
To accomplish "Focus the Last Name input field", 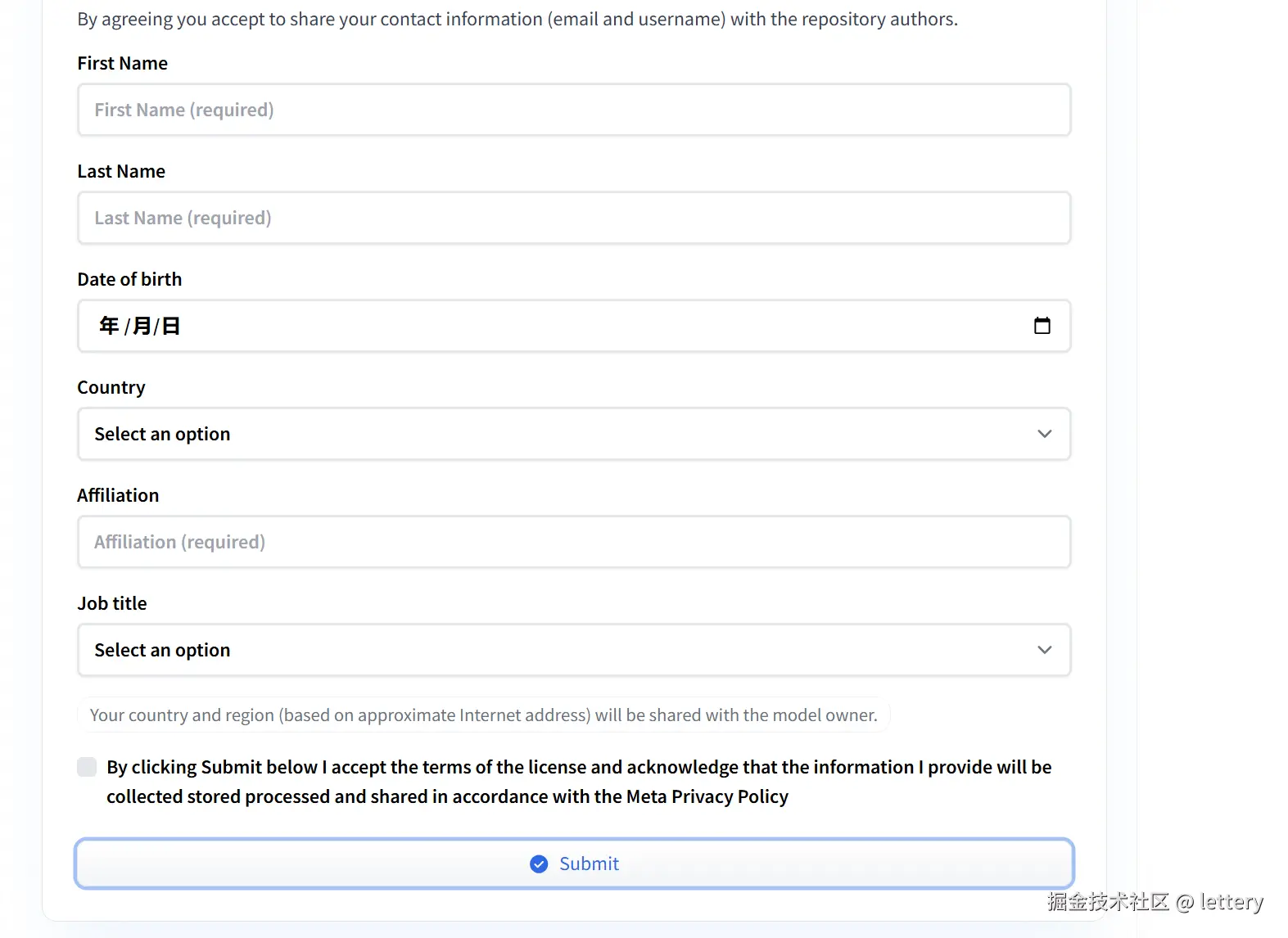I will (x=573, y=218).
